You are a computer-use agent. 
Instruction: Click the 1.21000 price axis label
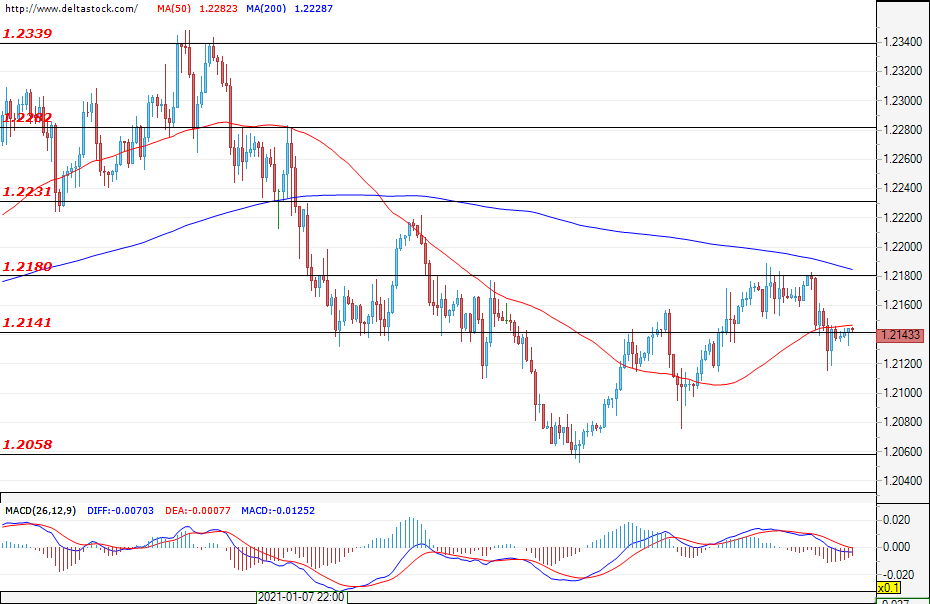(902, 393)
